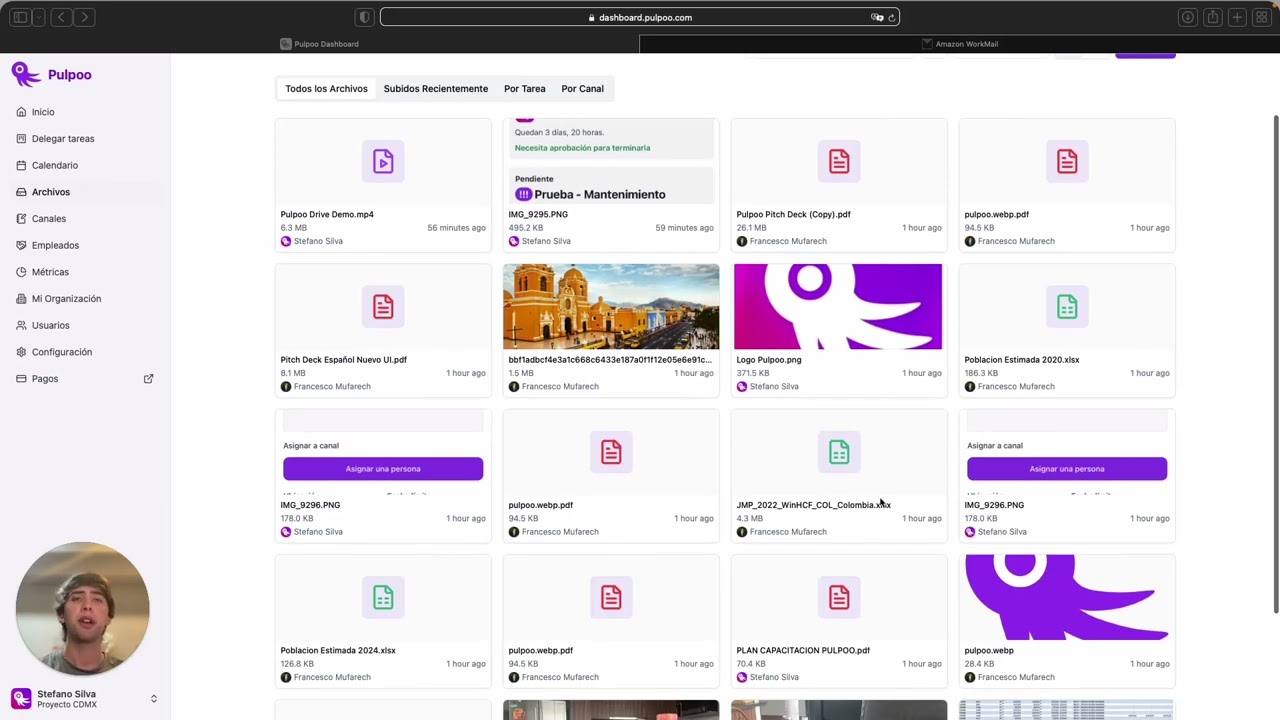Screen dimensions: 1280x720
Task: Open the Pitch Deck Español Nuevo UI.pdf icon
Action: click(x=383, y=307)
